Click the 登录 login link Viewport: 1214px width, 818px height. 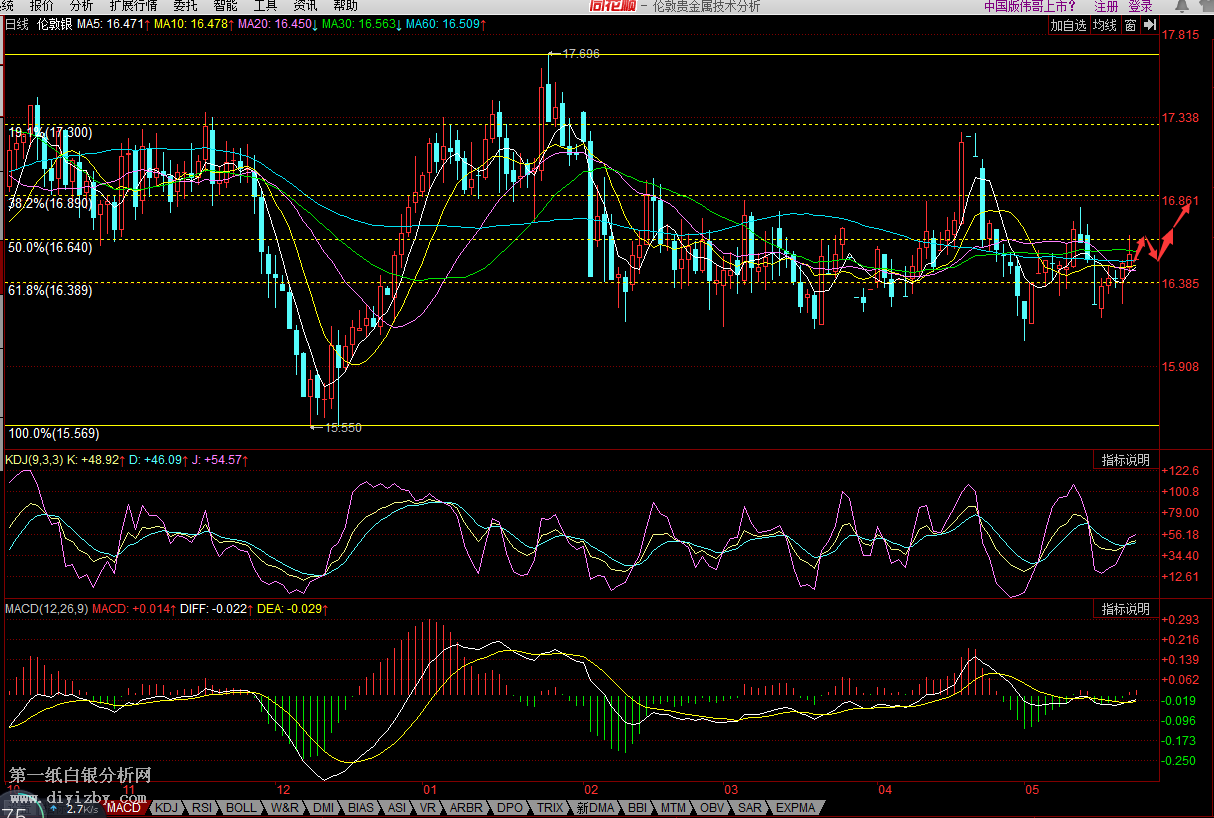click(1140, 6)
